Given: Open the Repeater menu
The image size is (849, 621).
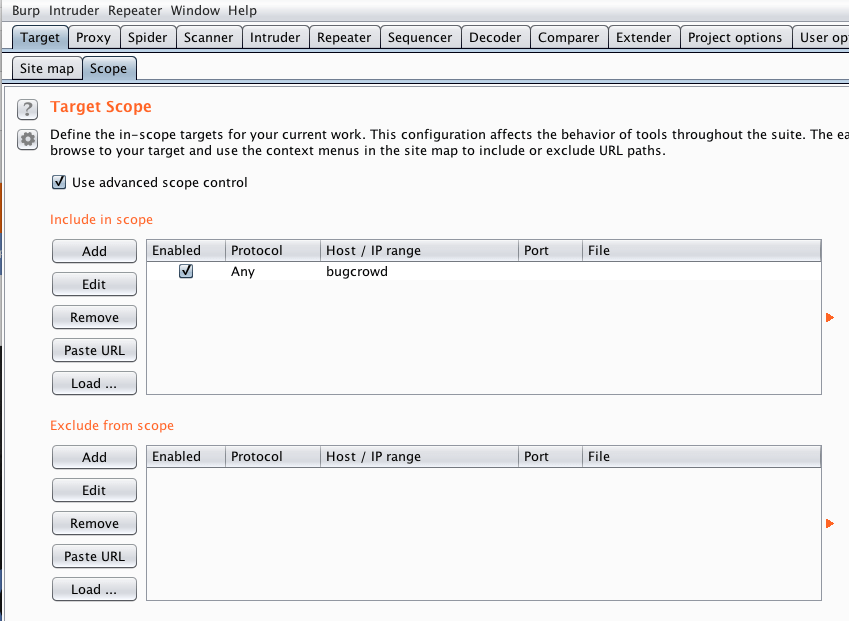Looking at the screenshot, I should (x=135, y=10).
